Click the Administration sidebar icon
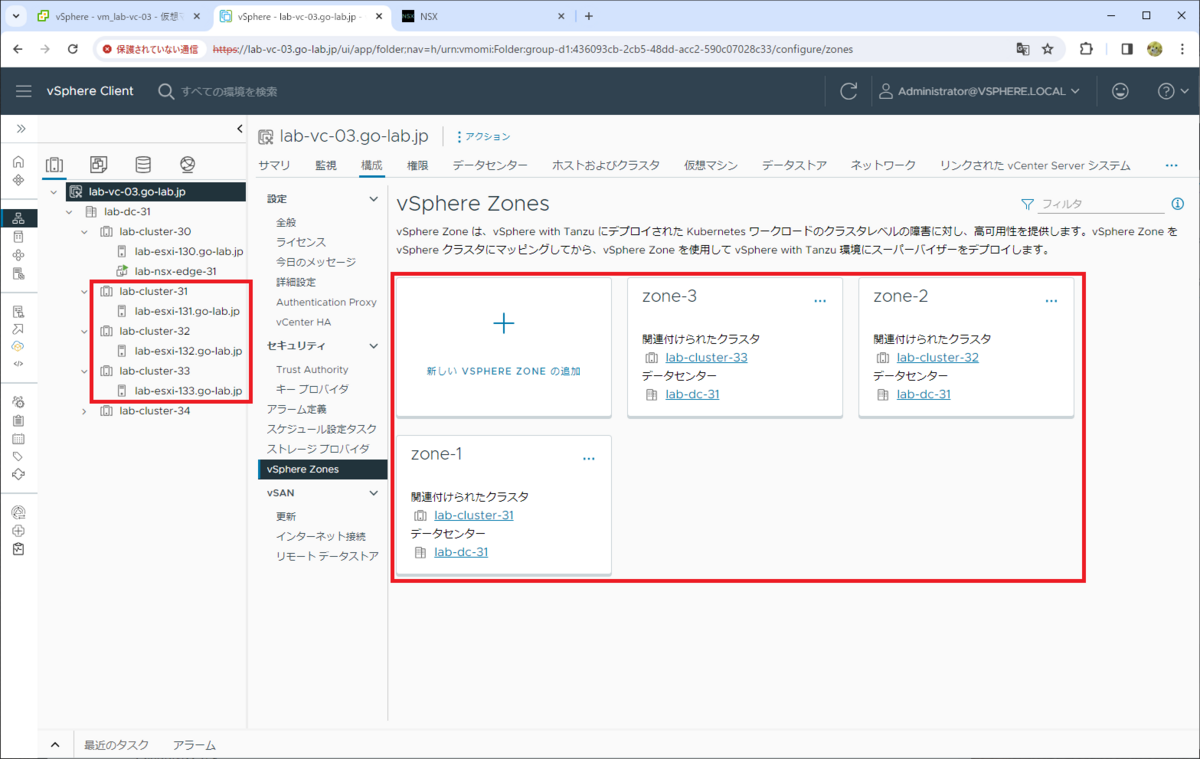This screenshot has width=1200, height=759. (x=18, y=402)
